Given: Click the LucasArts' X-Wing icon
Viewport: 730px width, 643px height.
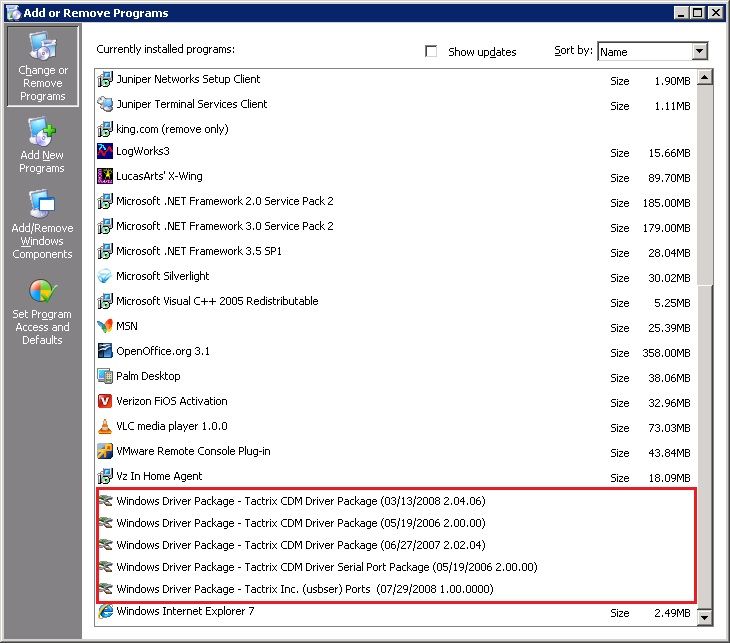Looking at the screenshot, I should (106, 176).
